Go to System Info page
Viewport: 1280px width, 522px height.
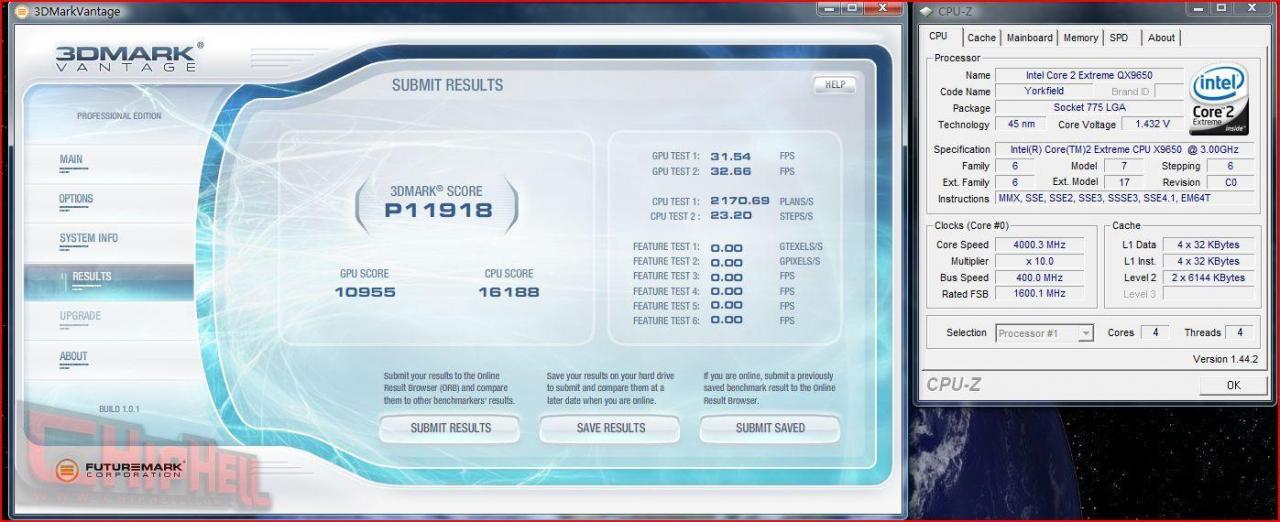pos(88,240)
